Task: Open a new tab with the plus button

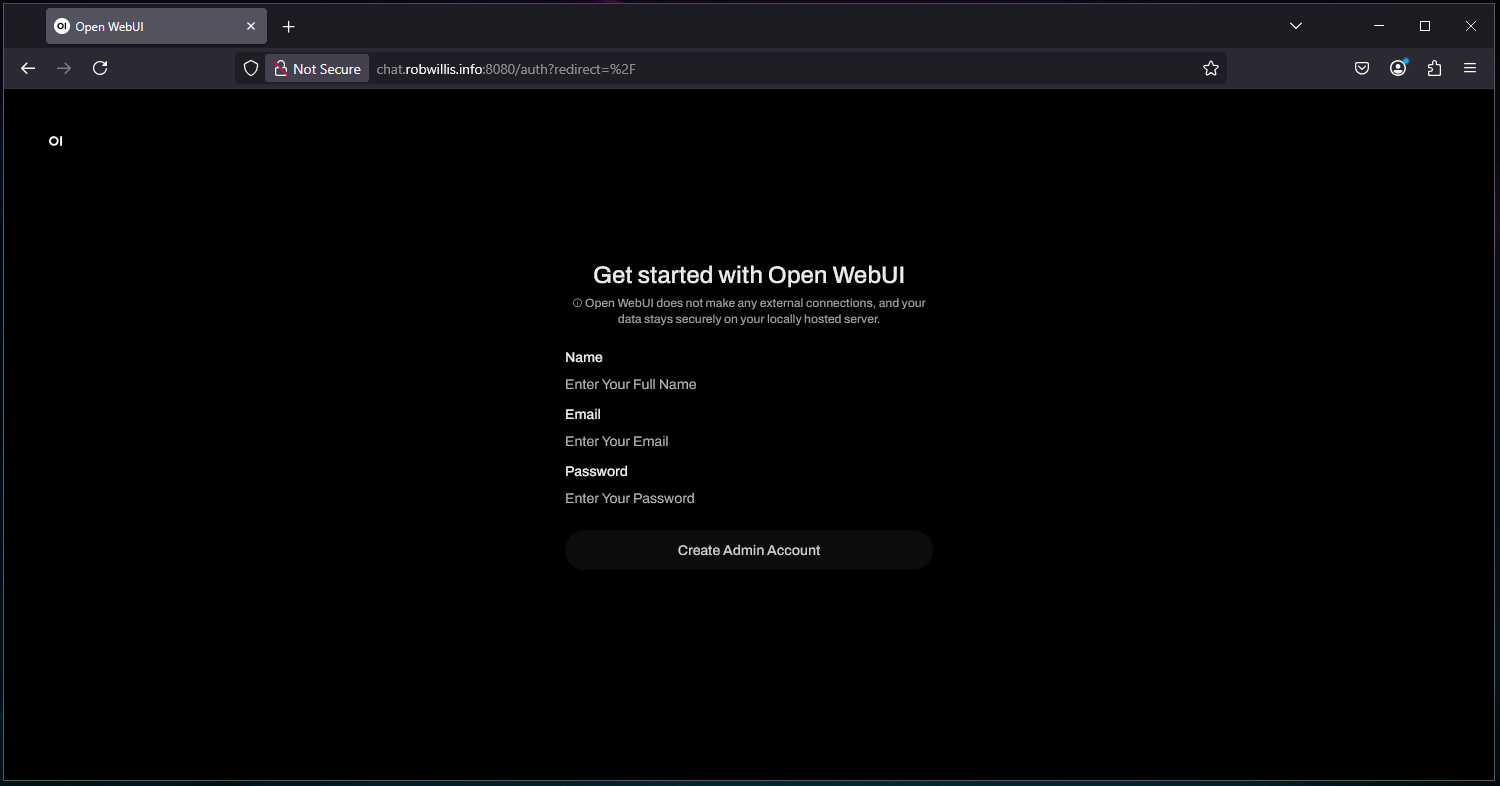Action: [x=289, y=27]
